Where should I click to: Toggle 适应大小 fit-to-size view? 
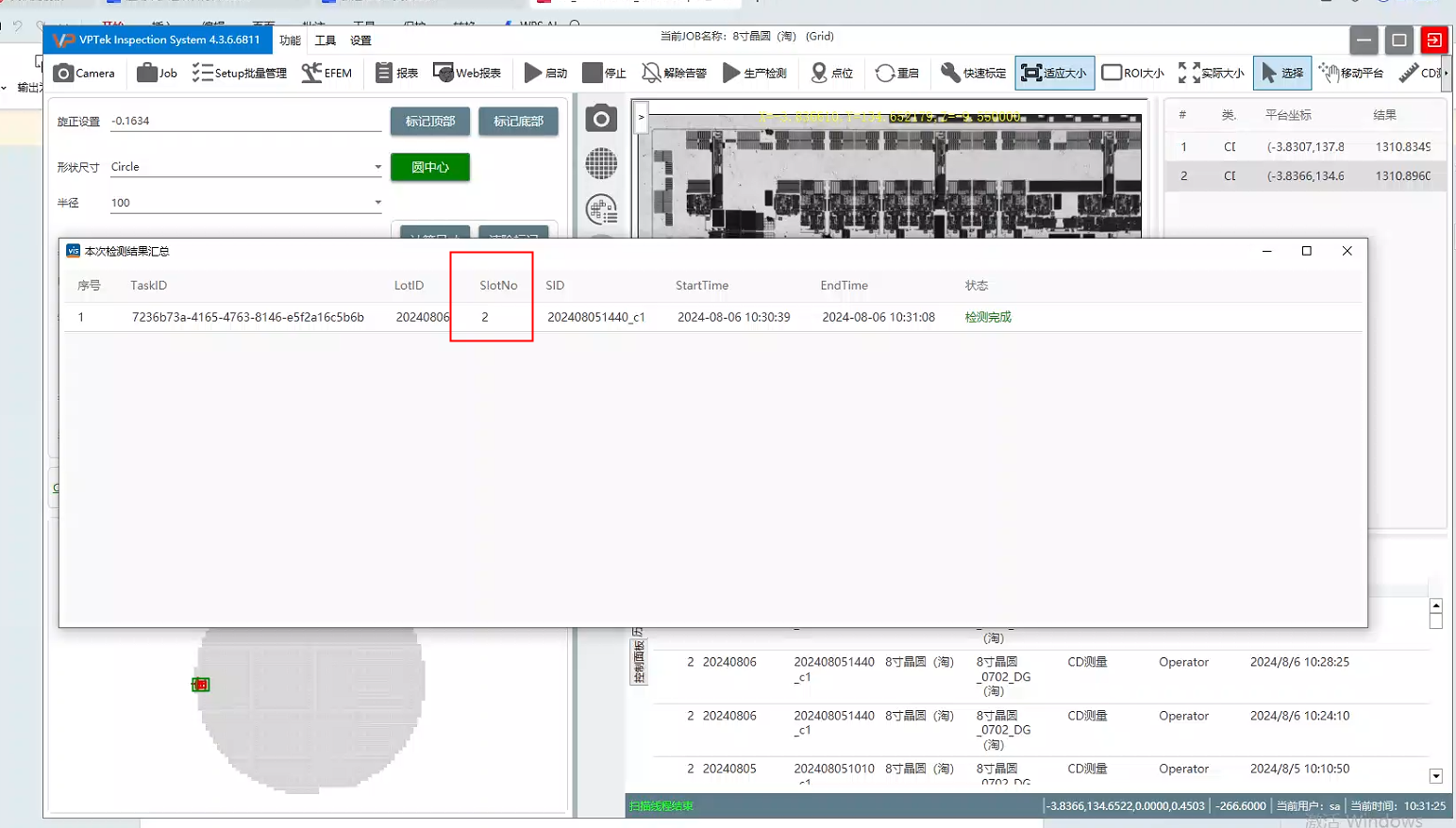coord(1054,73)
